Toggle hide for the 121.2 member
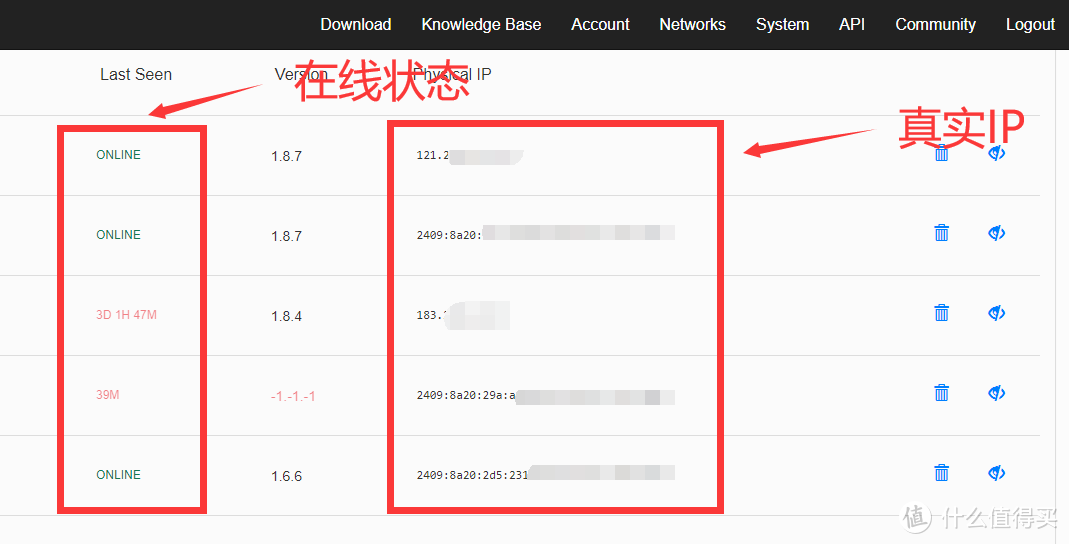 click(x=997, y=153)
